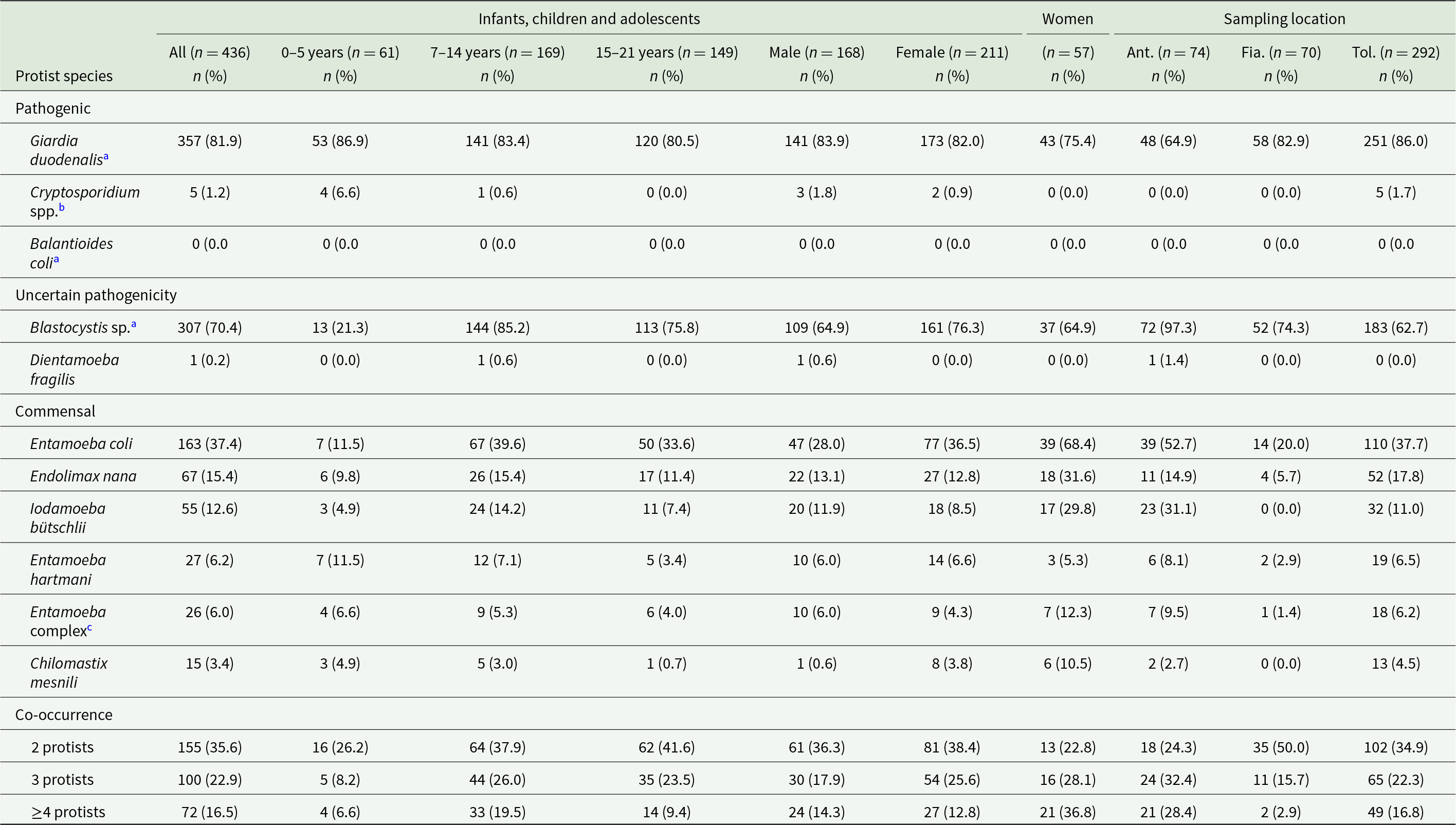Select the Tol. (n = 292) column header

pyautogui.click(x=1395, y=52)
